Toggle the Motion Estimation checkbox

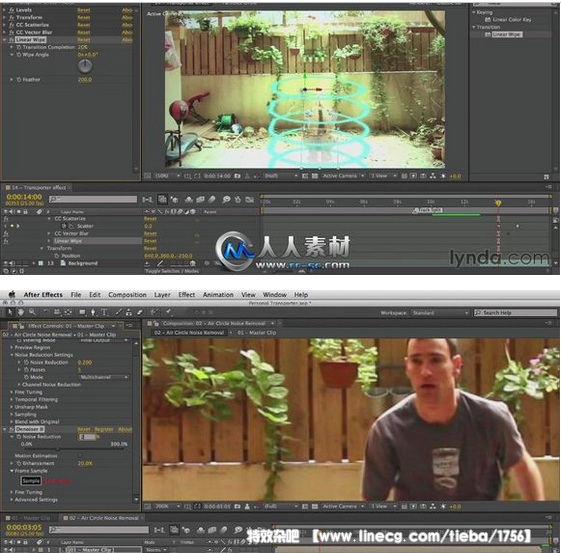point(80,456)
